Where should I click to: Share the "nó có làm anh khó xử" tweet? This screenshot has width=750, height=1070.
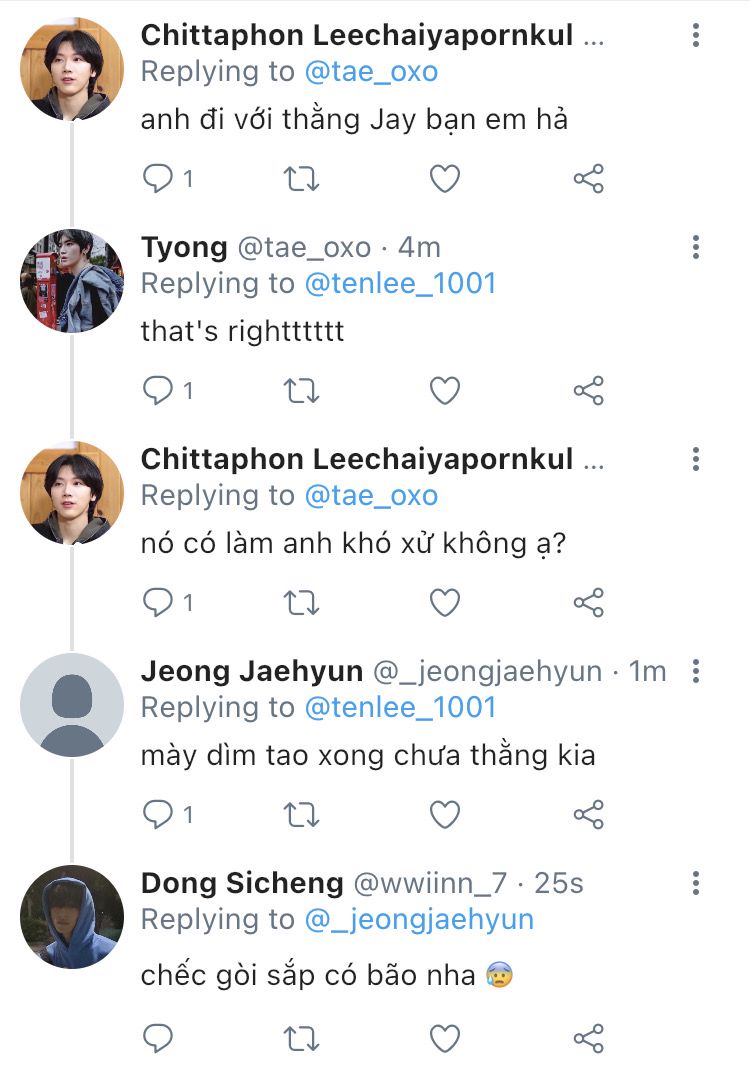point(589,603)
